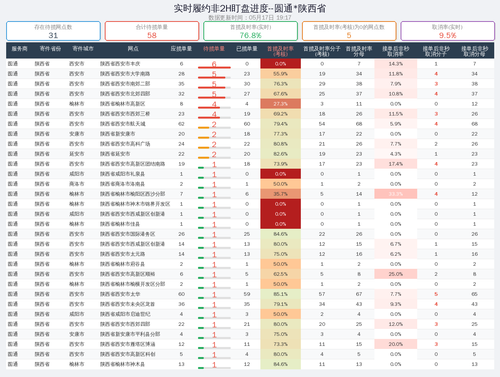Click the red 首揽及时率(考核) header
The width and height of the screenshot is (500, 377).
[280, 51]
